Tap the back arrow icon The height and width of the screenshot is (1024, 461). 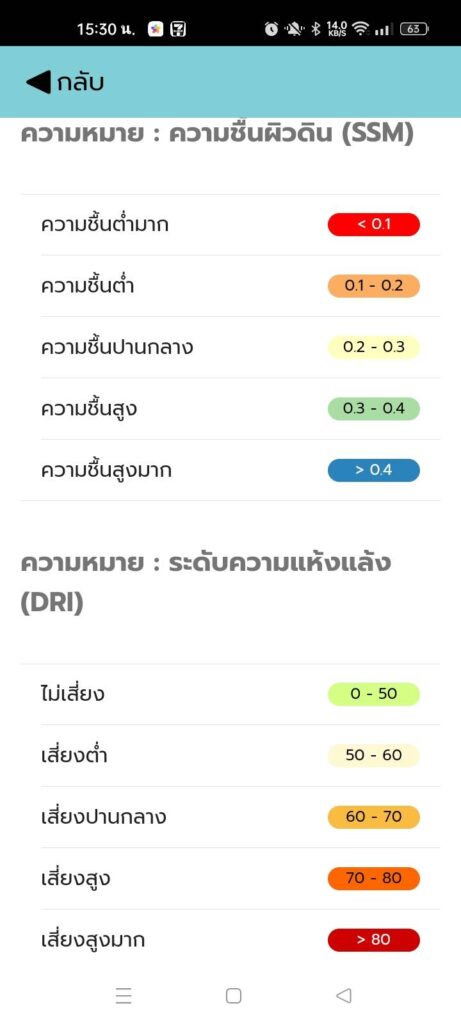pos(39,82)
